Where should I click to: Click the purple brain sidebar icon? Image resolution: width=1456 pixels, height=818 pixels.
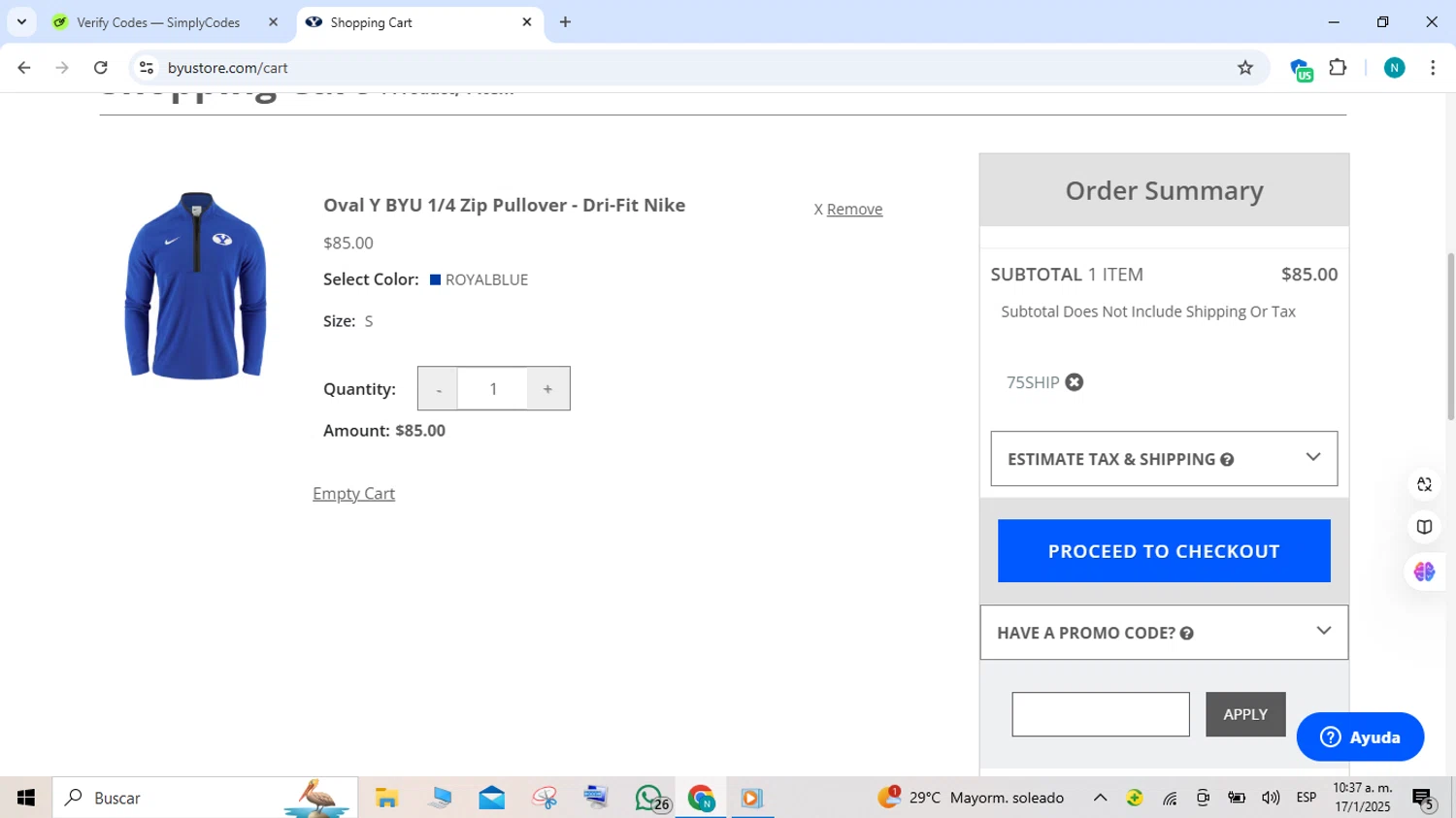1424,572
